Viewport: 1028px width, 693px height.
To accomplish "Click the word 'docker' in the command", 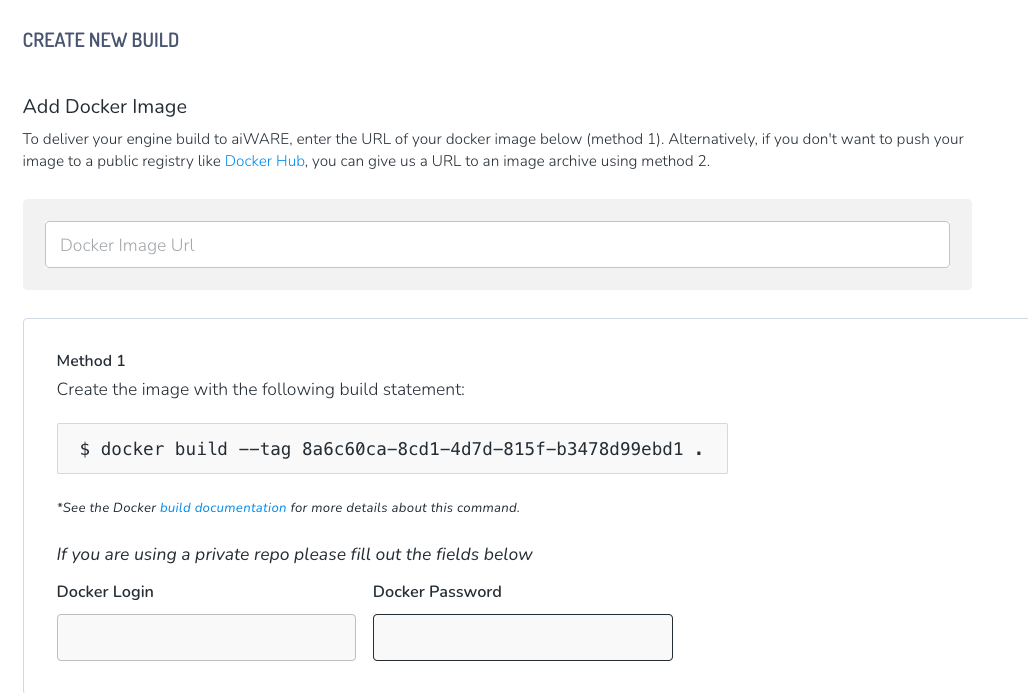I will [132, 449].
